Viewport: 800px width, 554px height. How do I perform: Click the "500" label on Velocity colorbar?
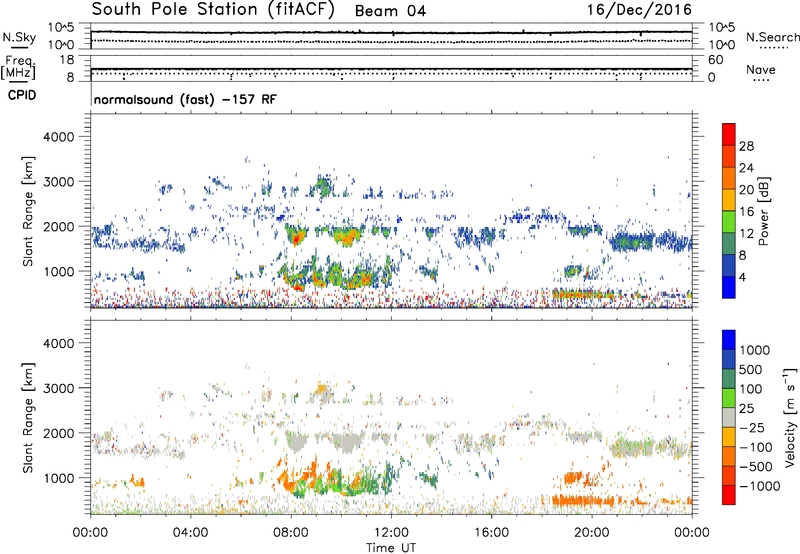pyautogui.click(x=750, y=369)
